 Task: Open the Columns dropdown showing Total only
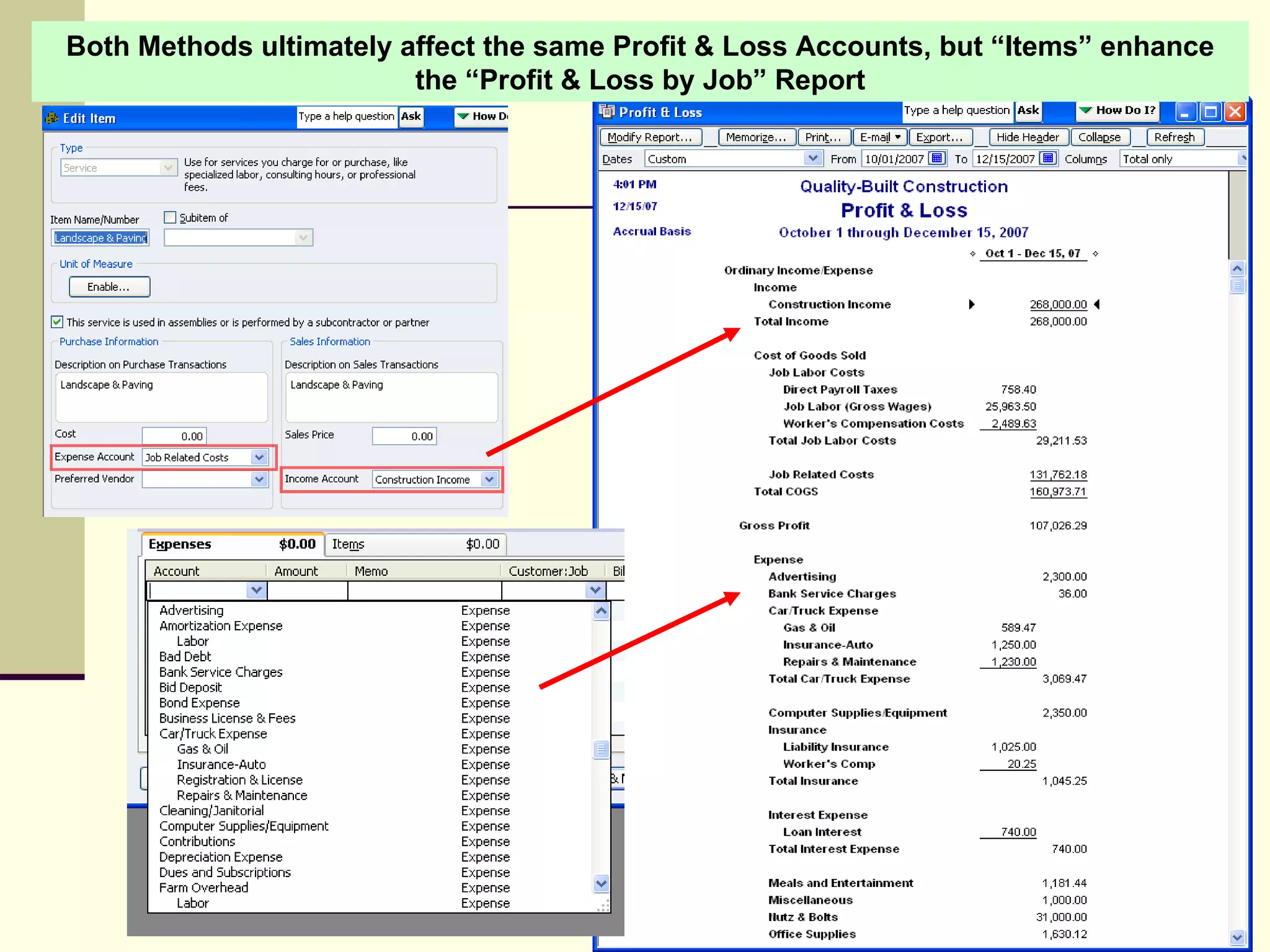[1242, 159]
